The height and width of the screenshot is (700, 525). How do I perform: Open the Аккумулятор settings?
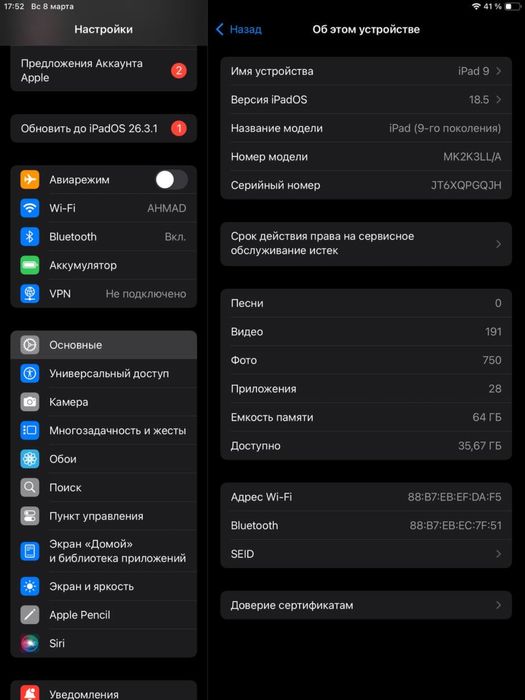tap(104, 265)
